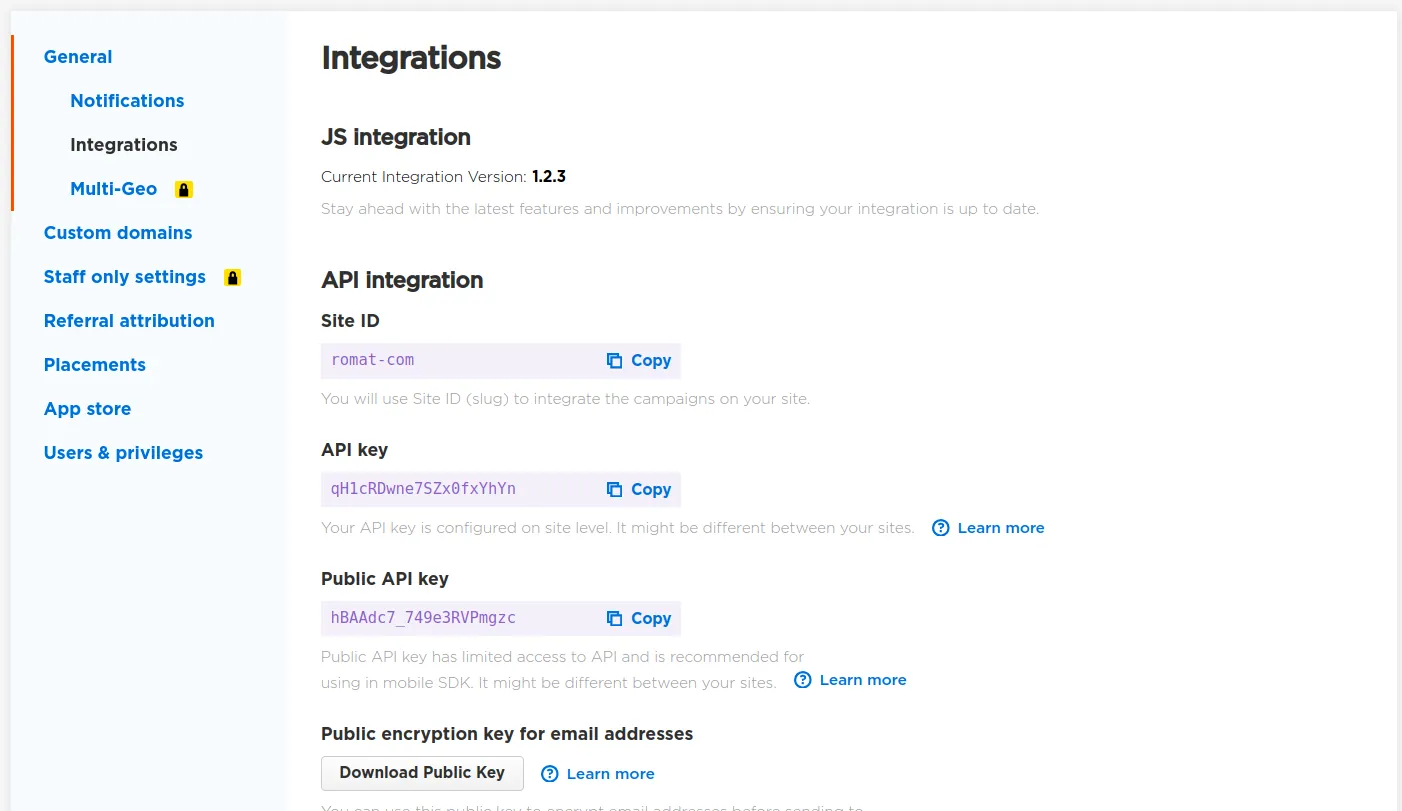Select Integrations in the sidebar
Image resolution: width=1402 pixels, height=811 pixels.
tap(124, 145)
